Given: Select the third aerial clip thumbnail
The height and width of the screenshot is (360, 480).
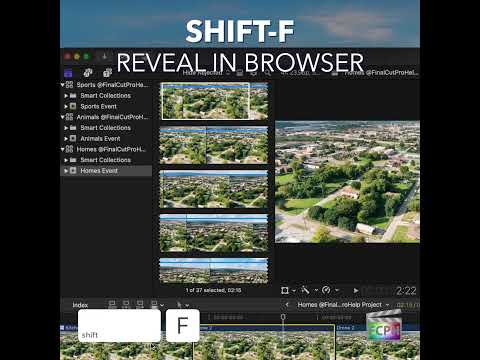Looking at the screenshot, I should click(214, 189).
